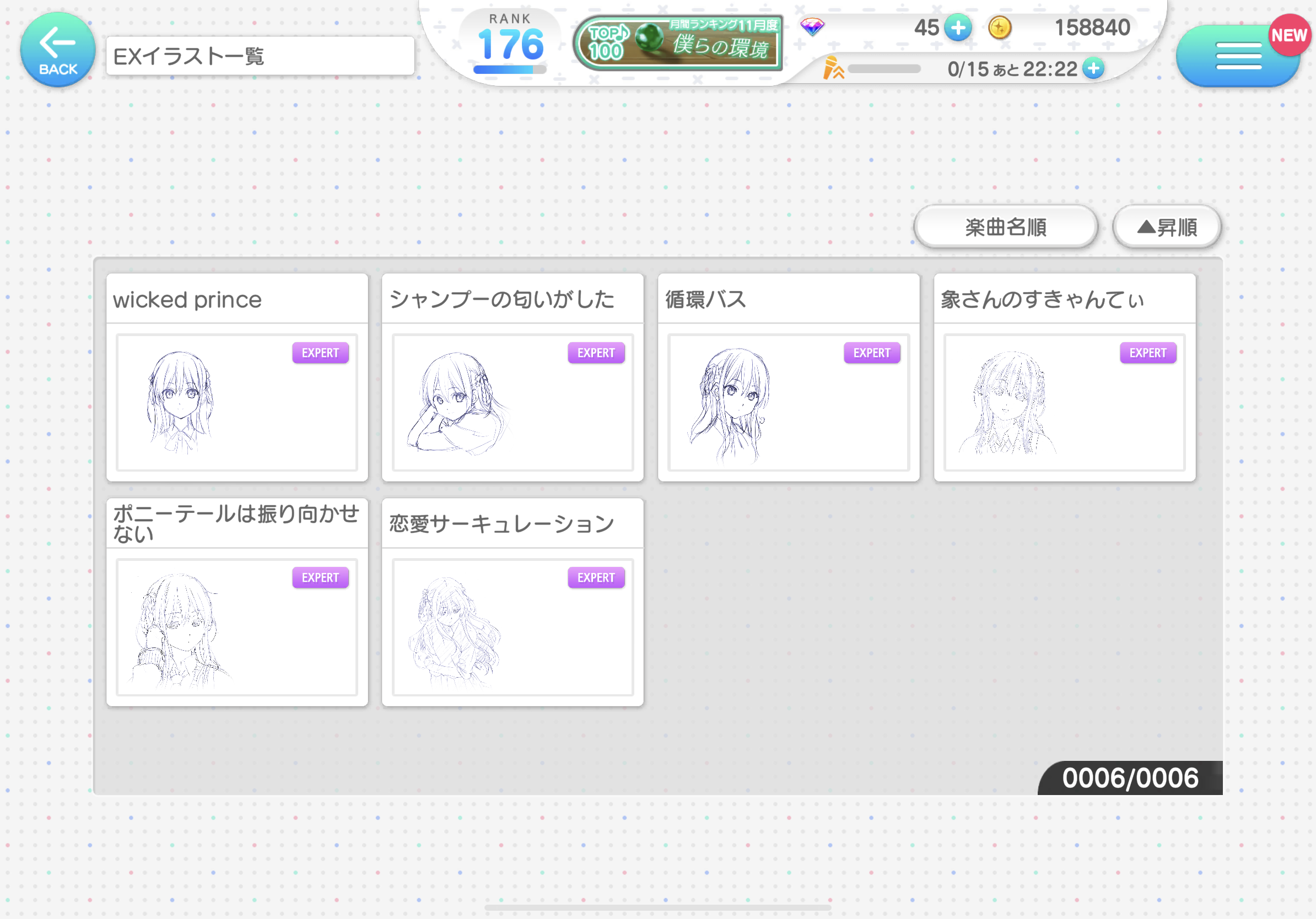Click EXPERT badge on 循環バス card

tap(872, 353)
